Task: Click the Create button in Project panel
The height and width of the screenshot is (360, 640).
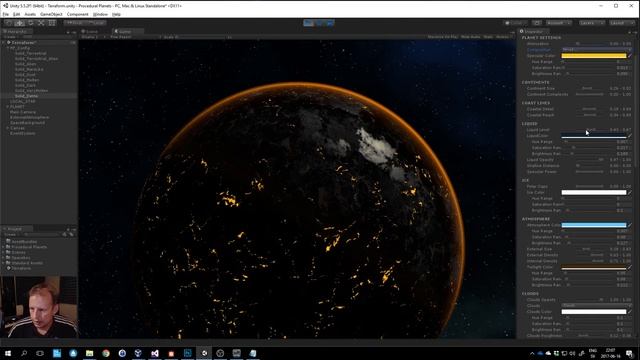Action: click(x=10, y=234)
